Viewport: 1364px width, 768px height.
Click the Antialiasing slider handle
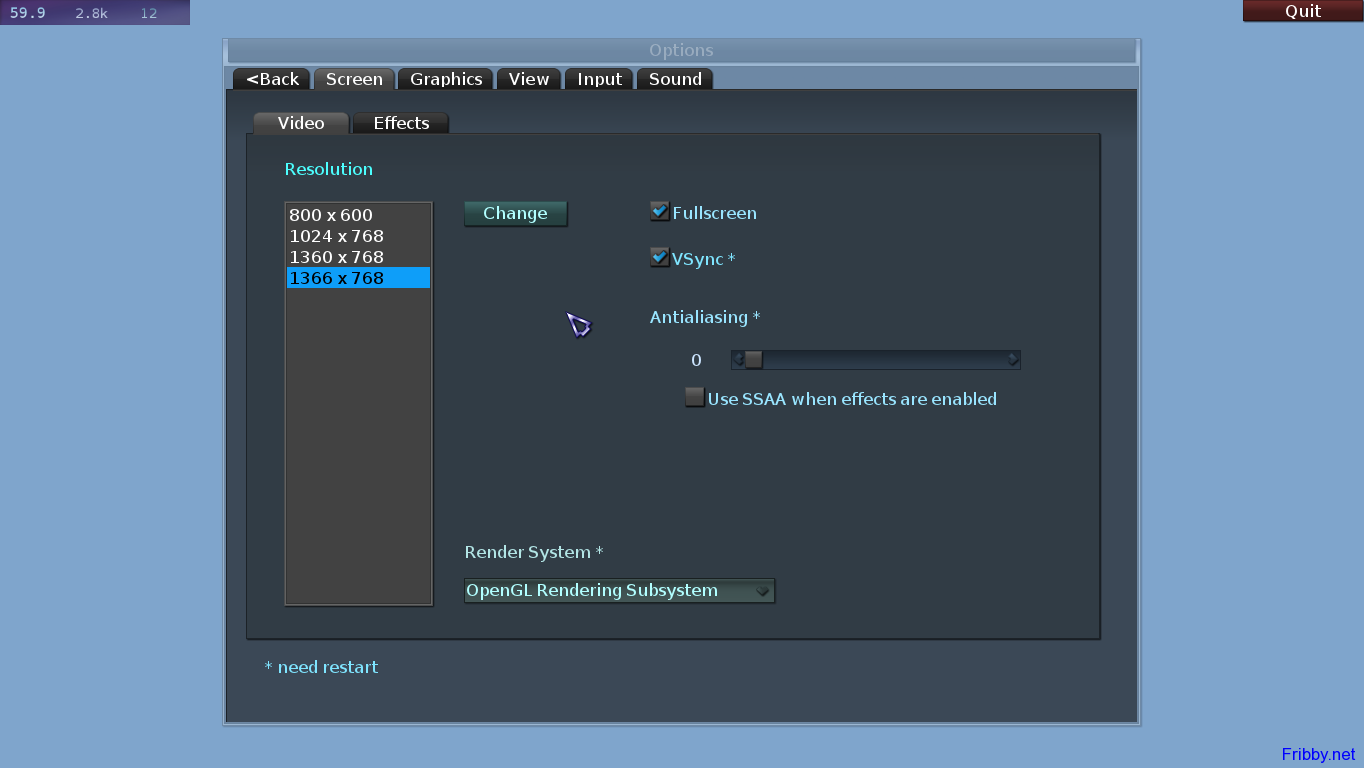click(x=754, y=360)
